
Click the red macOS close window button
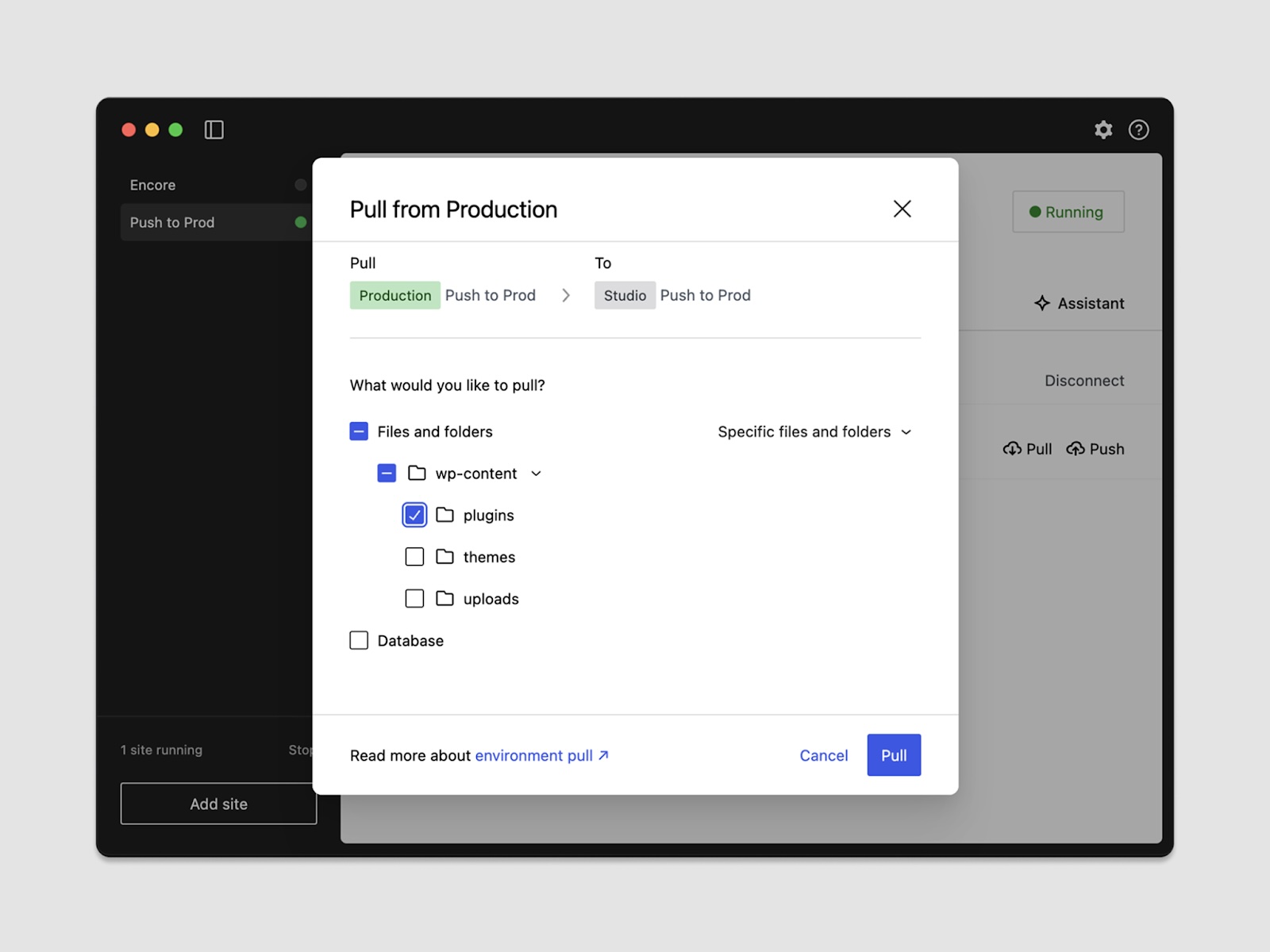tap(129, 129)
